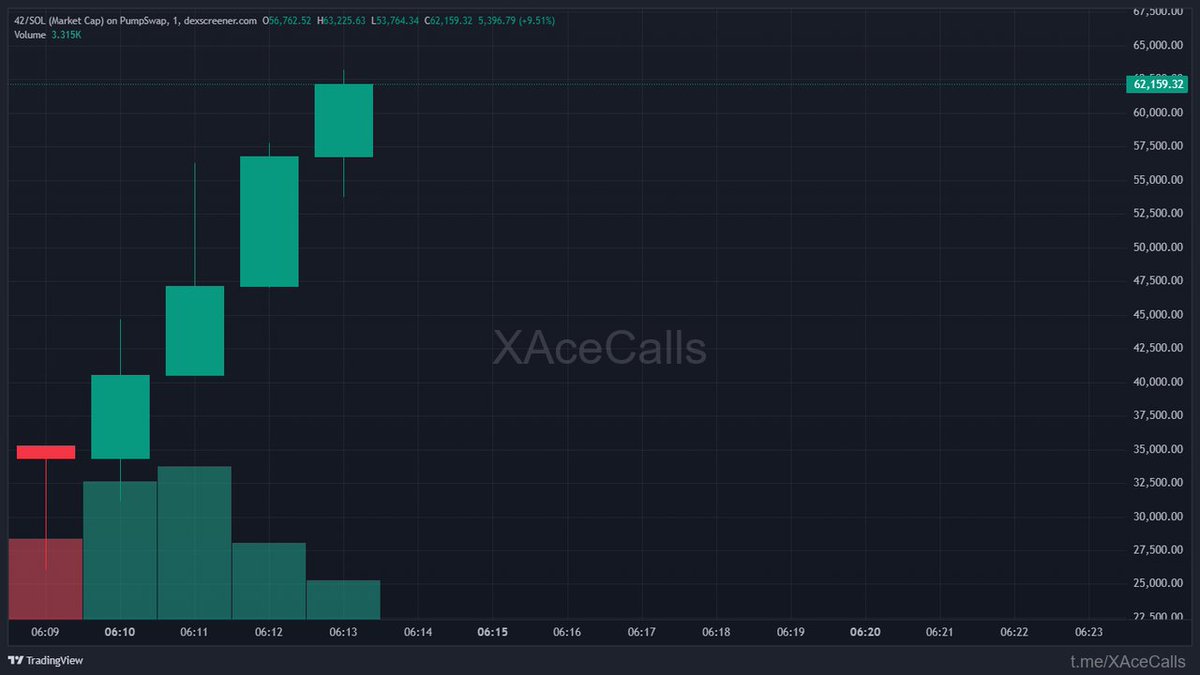Click the 06:23 time axis label

(x=1088, y=632)
